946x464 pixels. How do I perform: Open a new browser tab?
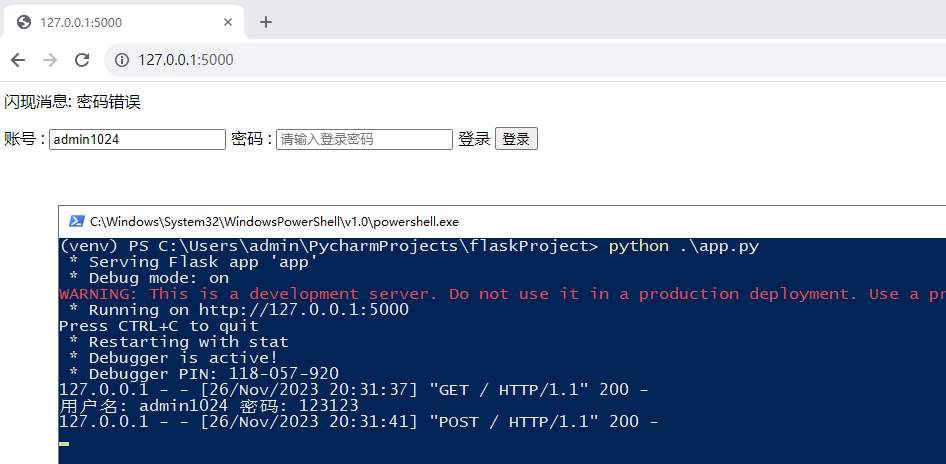point(266,22)
